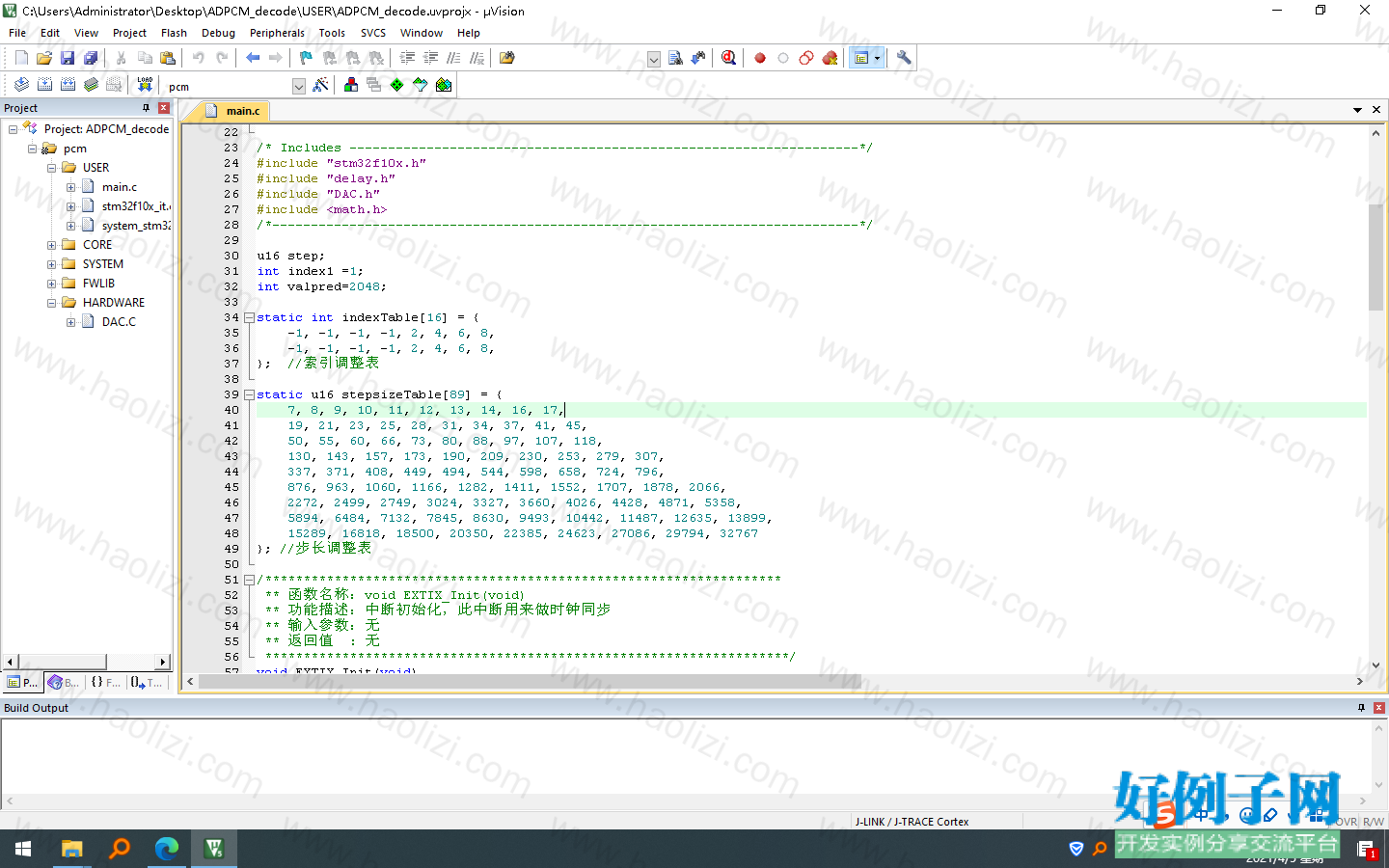The height and width of the screenshot is (868, 1389).
Task: Select DAC.C file in project tree
Action: (x=119, y=322)
